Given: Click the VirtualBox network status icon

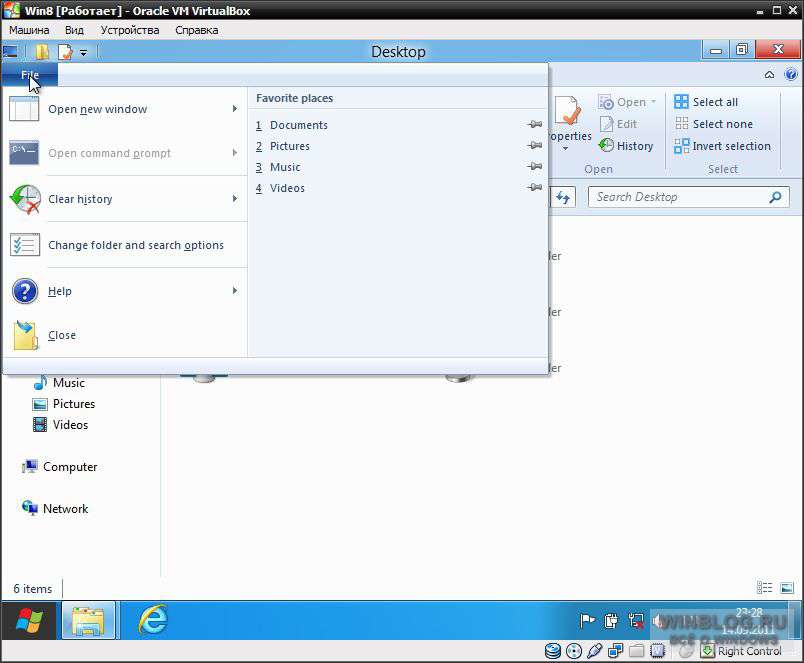Looking at the screenshot, I should coord(615,651).
